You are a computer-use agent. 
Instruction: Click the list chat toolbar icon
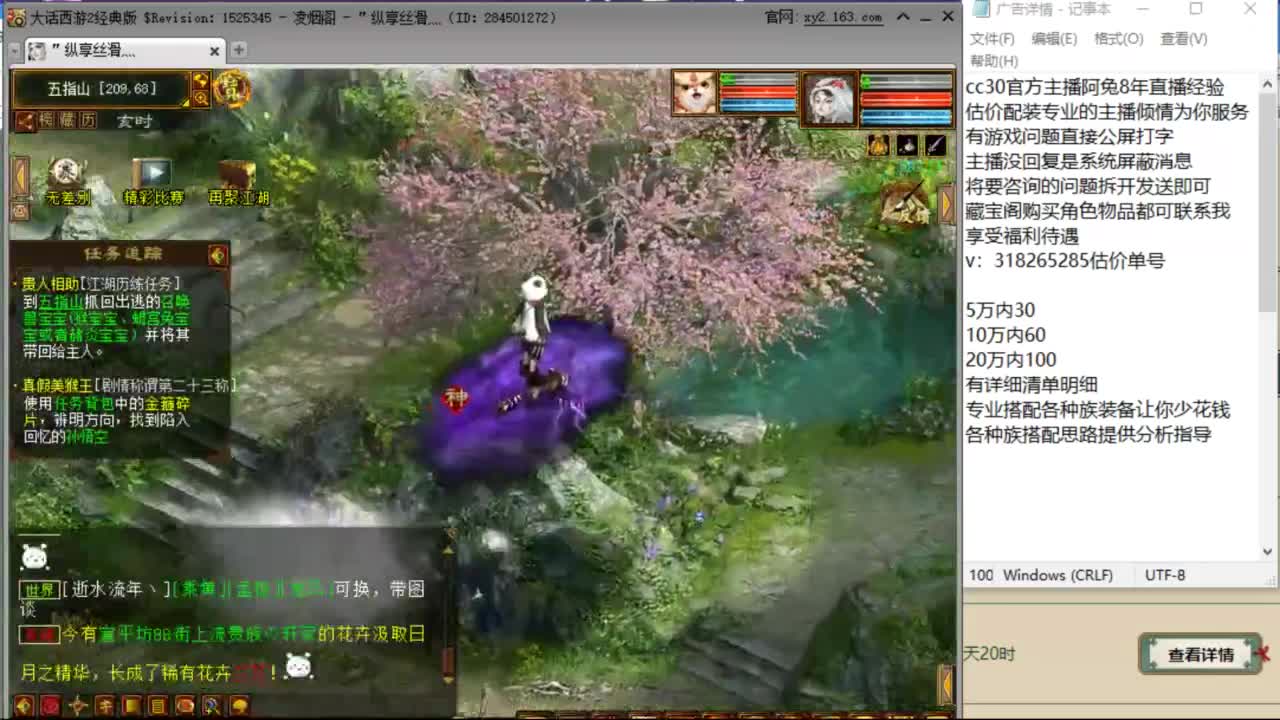pos(158,706)
